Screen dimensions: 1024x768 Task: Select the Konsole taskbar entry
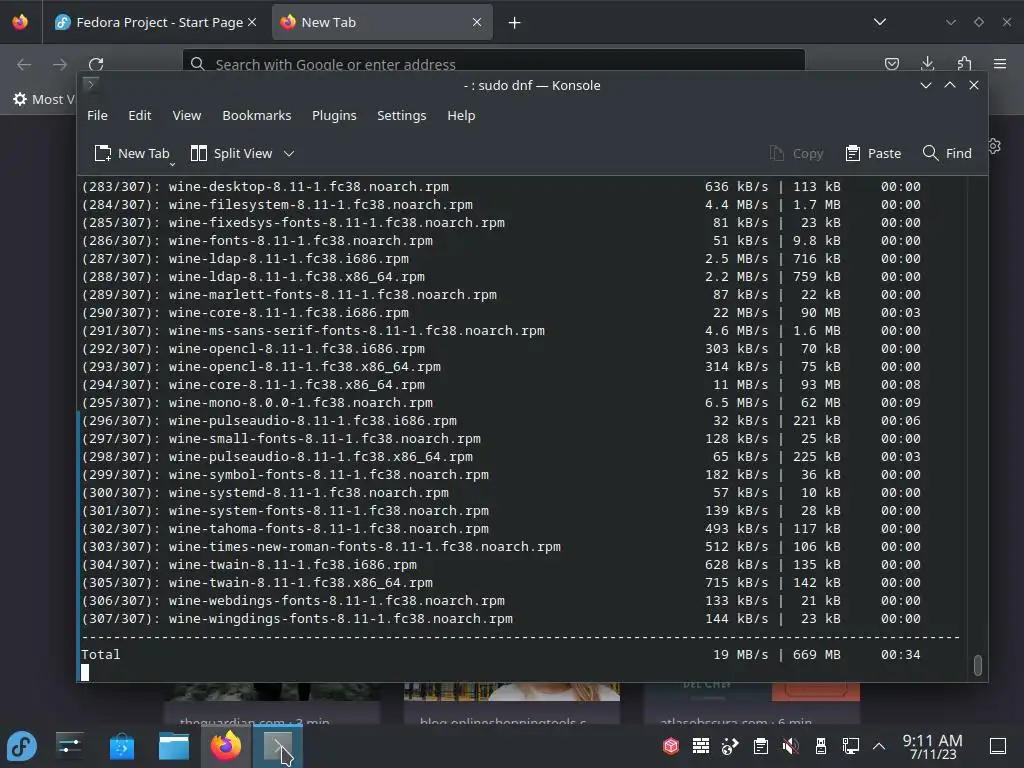pyautogui.click(x=278, y=746)
